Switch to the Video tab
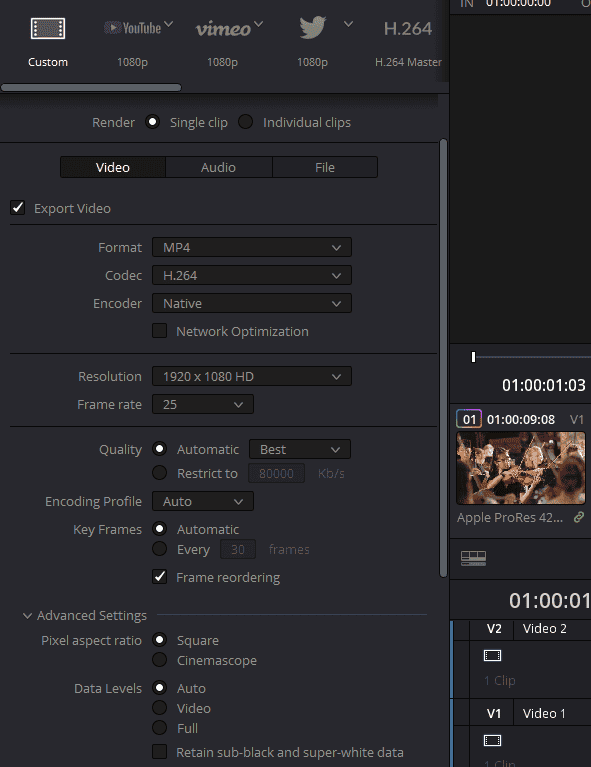 [x=113, y=167]
